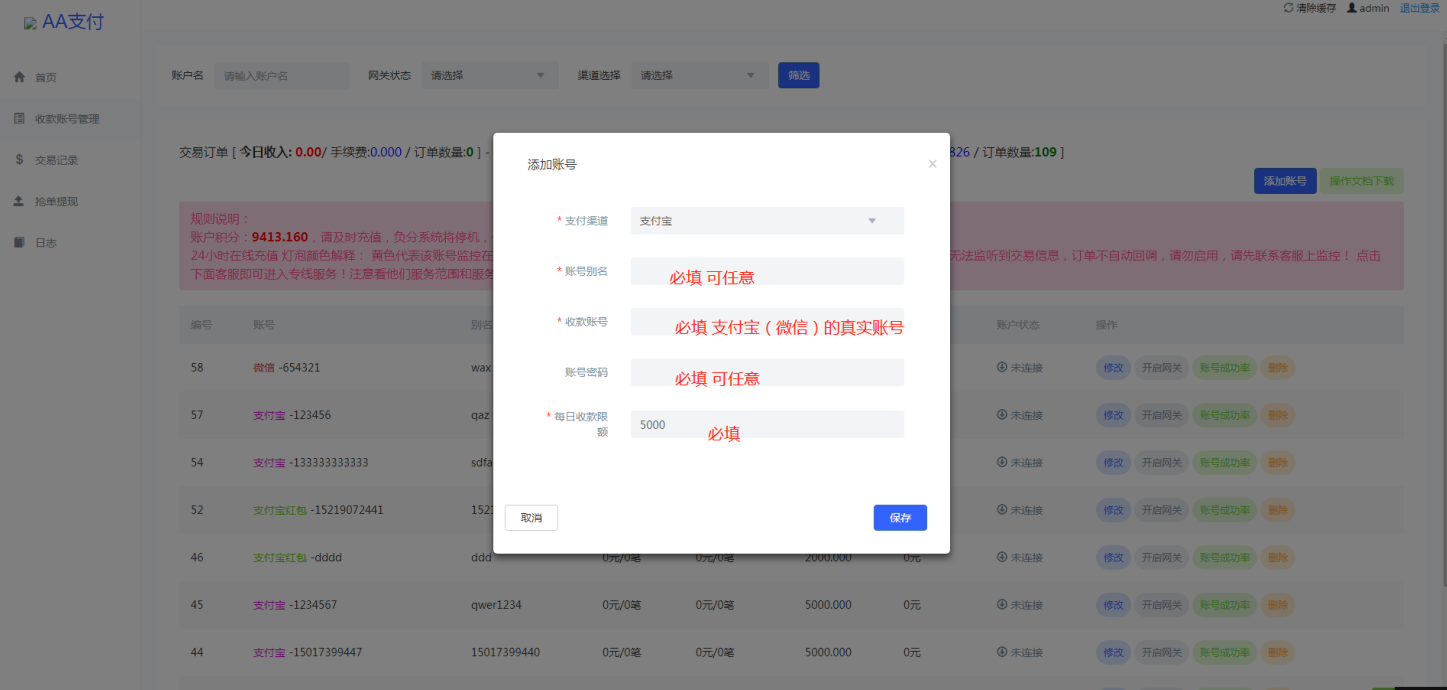Click the 日志 log icon
This screenshot has width=1447, height=690.
pyautogui.click(x=19, y=242)
